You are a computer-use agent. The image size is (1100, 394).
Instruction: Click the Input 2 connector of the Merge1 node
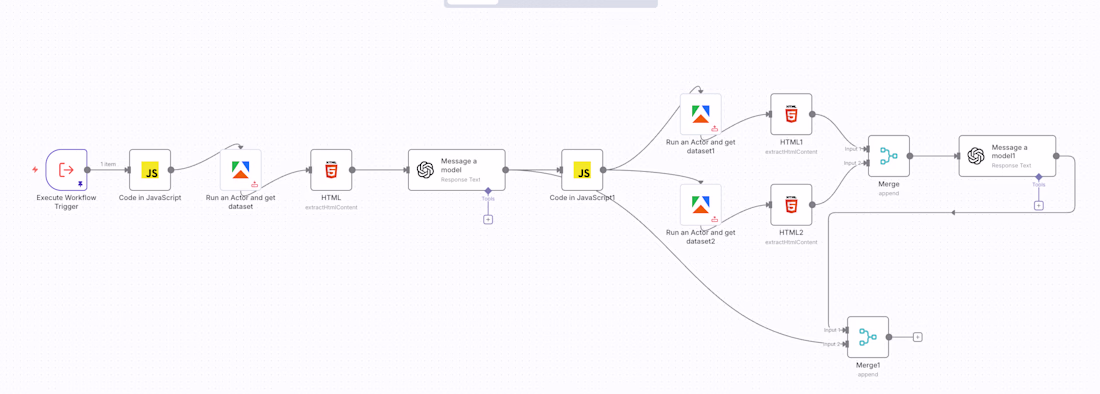pyautogui.click(x=847, y=344)
